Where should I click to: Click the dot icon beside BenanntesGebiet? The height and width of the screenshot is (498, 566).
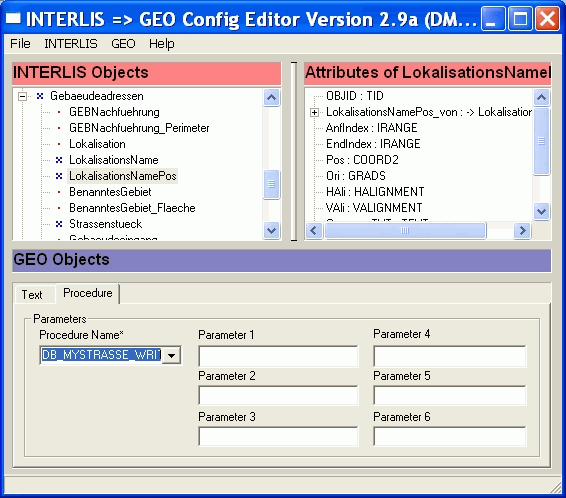point(59,192)
